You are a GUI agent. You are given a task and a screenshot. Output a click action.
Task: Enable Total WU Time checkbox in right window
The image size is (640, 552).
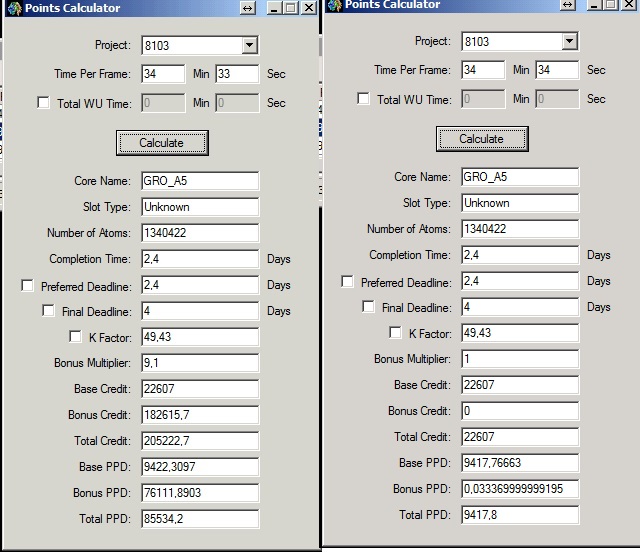pyautogui.click(x=363, y=98)
